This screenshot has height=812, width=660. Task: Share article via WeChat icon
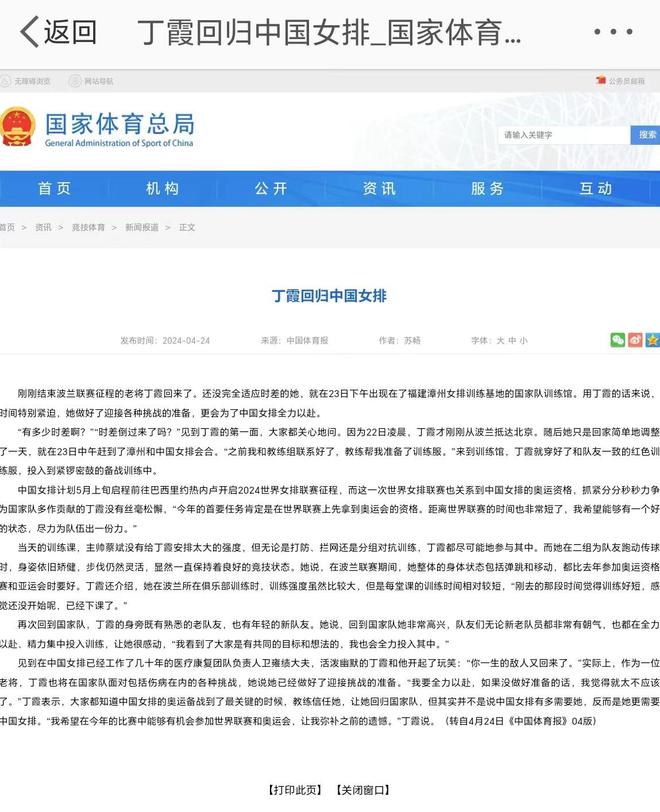[618, 340]
